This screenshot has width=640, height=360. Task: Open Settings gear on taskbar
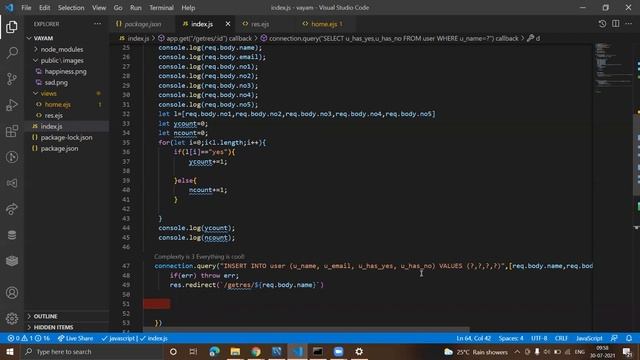[359, 352]
